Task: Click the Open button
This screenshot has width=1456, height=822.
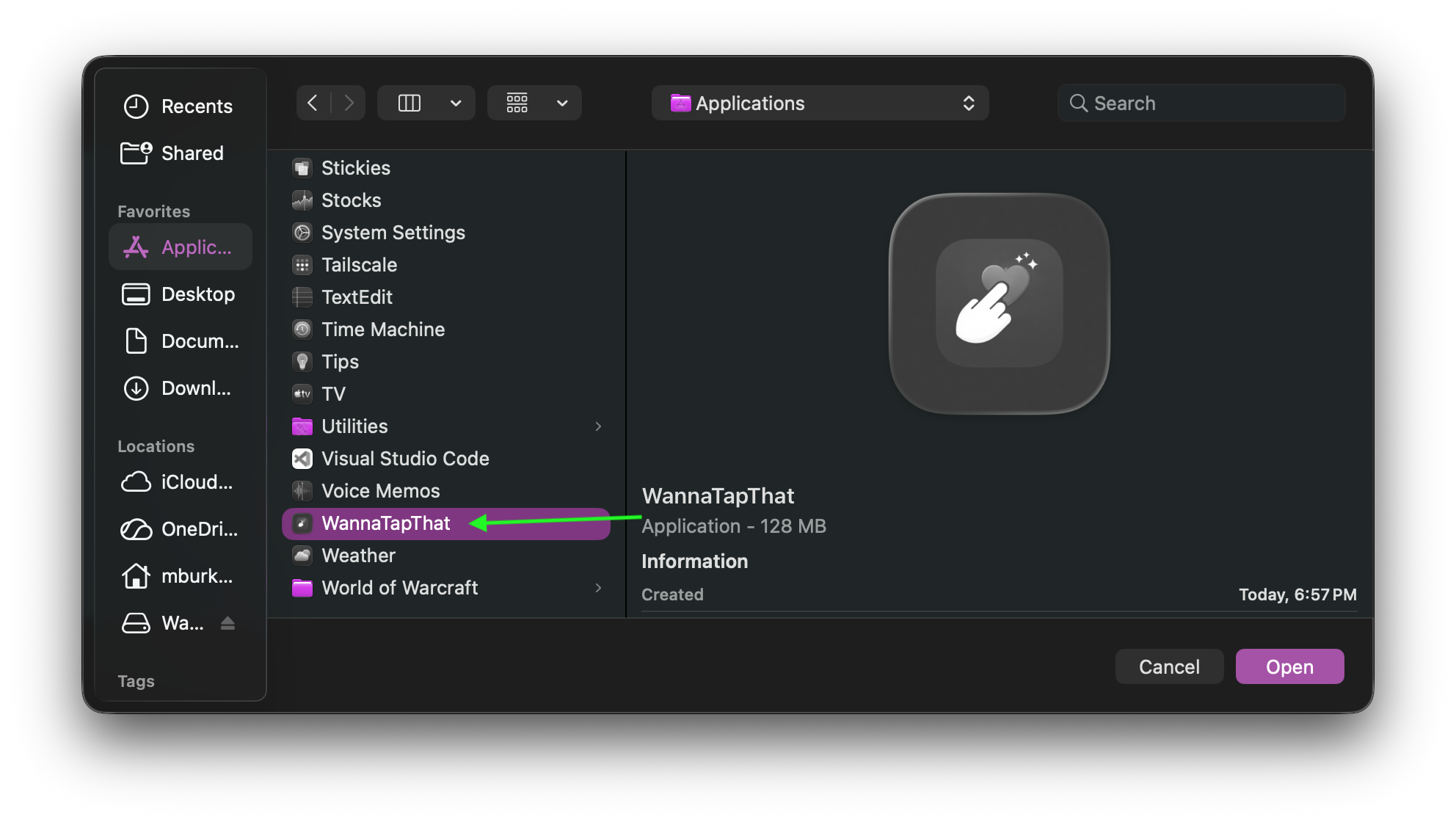Action: [1289, 666]
